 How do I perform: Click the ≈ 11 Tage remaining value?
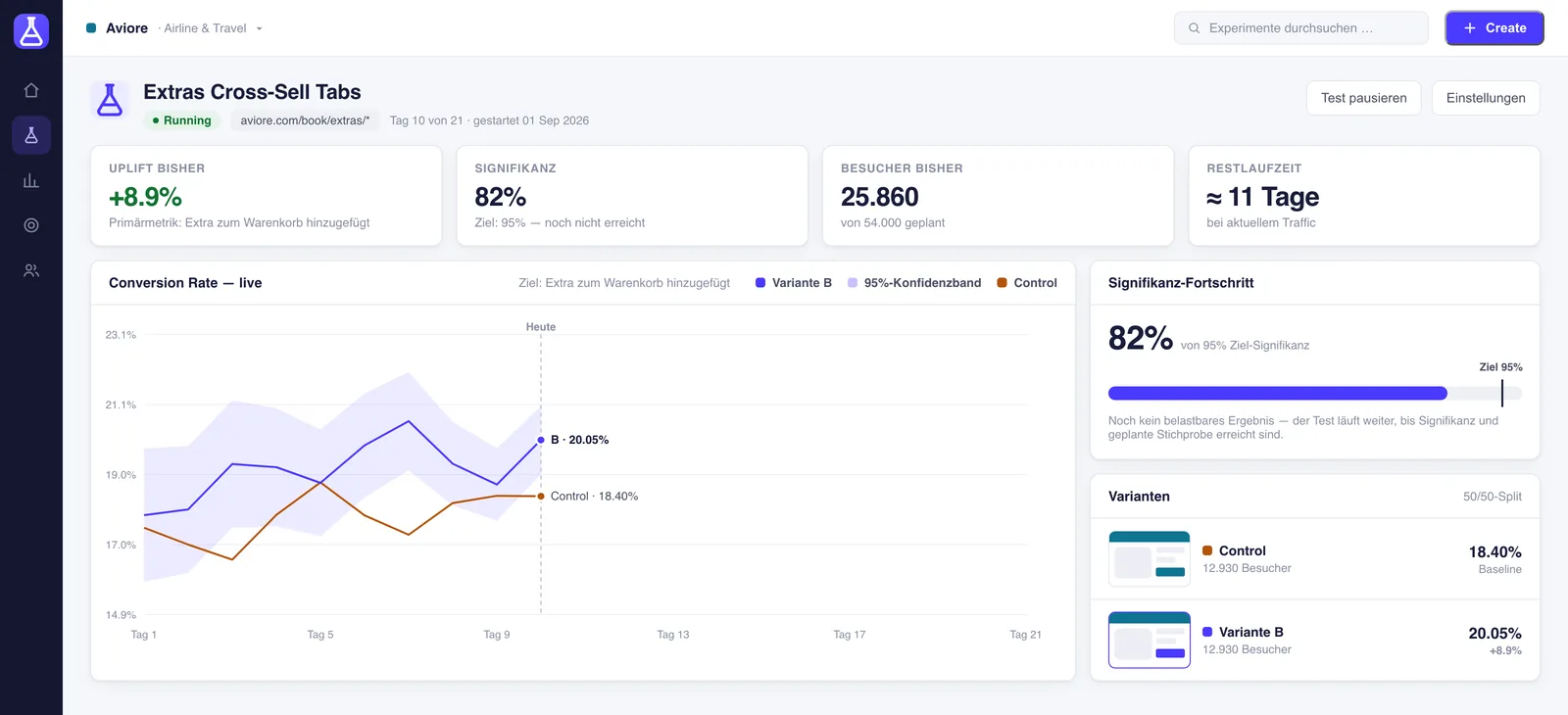pos(1263,197)
